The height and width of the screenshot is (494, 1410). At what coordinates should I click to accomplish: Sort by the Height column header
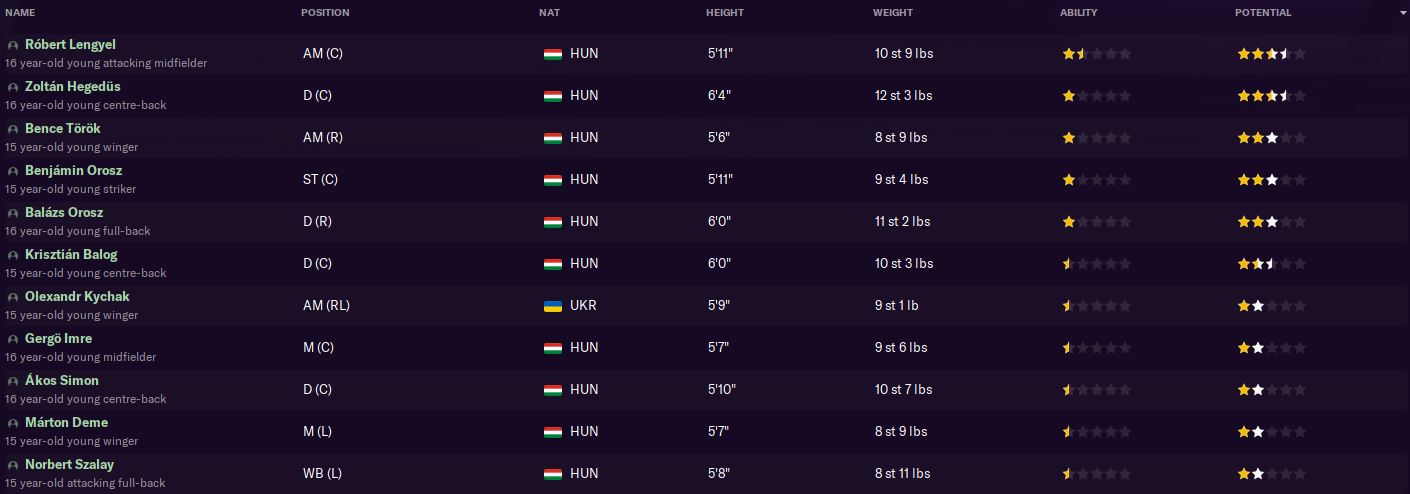(x=724, y=13)
